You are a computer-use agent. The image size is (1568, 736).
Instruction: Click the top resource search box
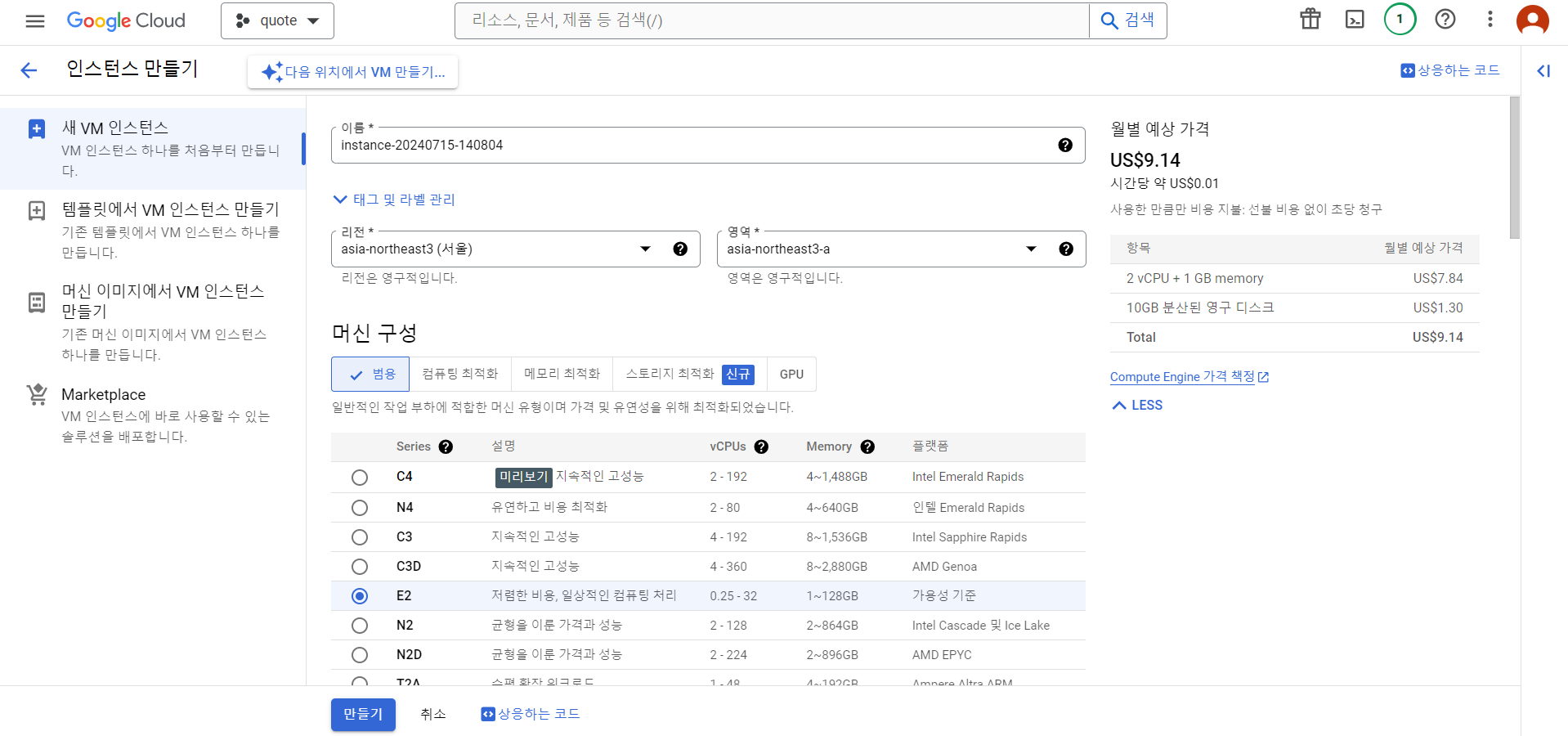[772, 20]
